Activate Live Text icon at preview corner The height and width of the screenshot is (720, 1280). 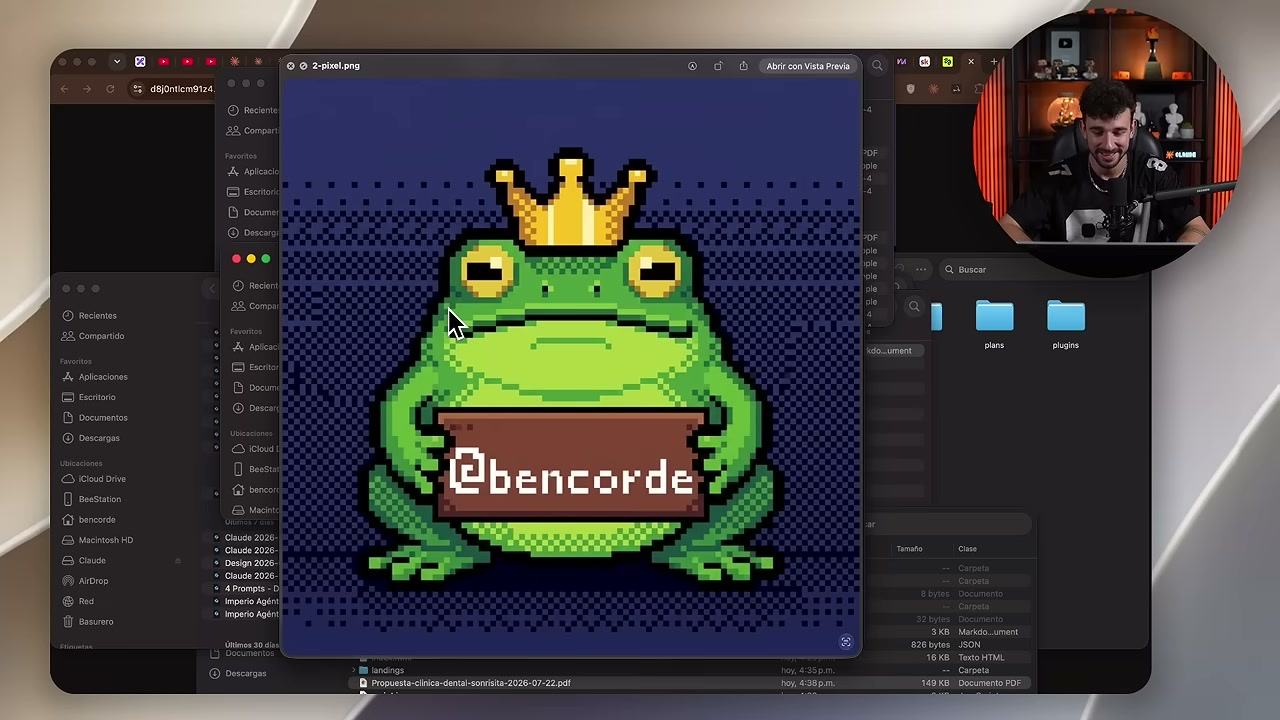point(846,643)
